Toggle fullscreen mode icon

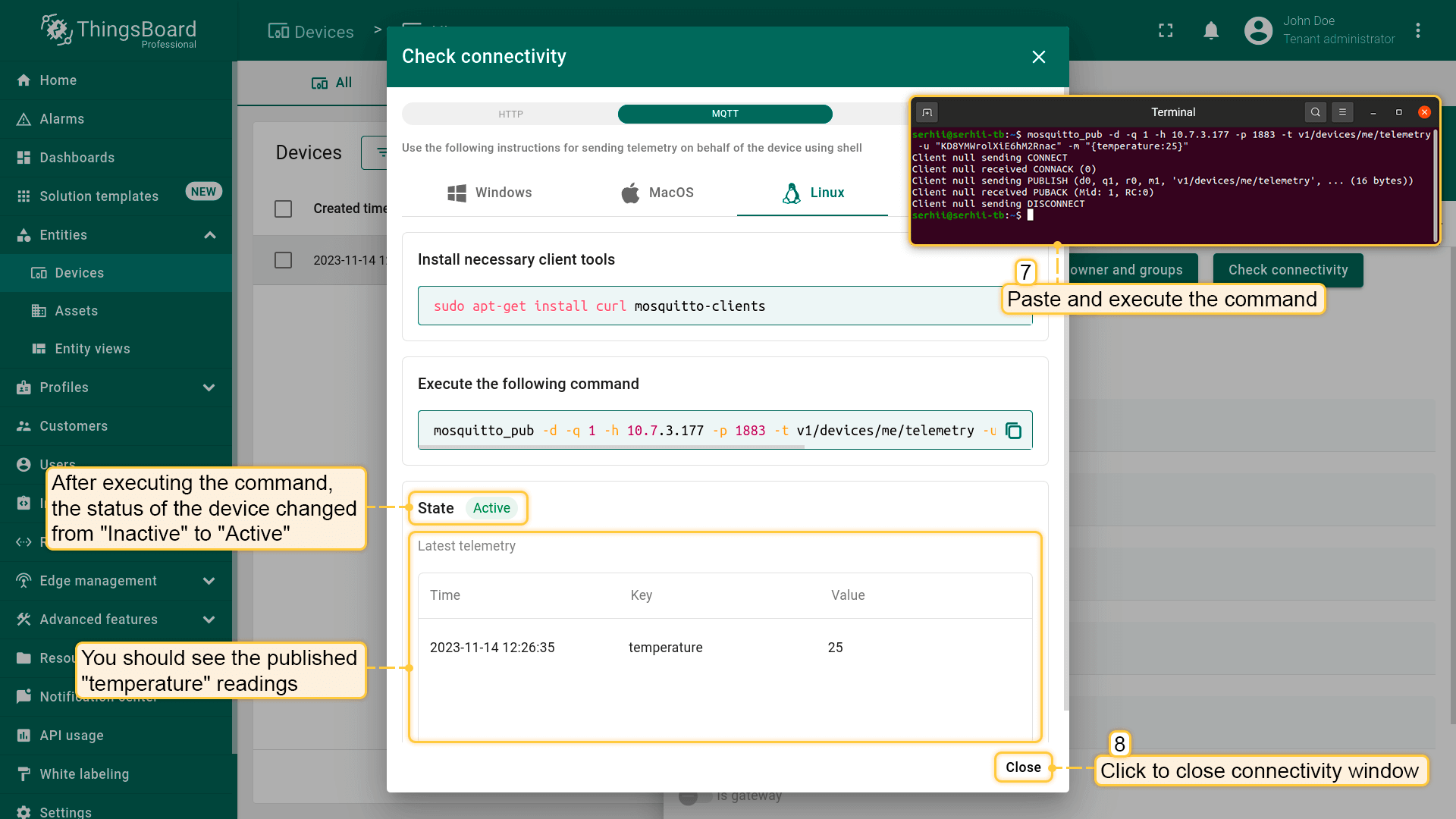(1166, 31)
